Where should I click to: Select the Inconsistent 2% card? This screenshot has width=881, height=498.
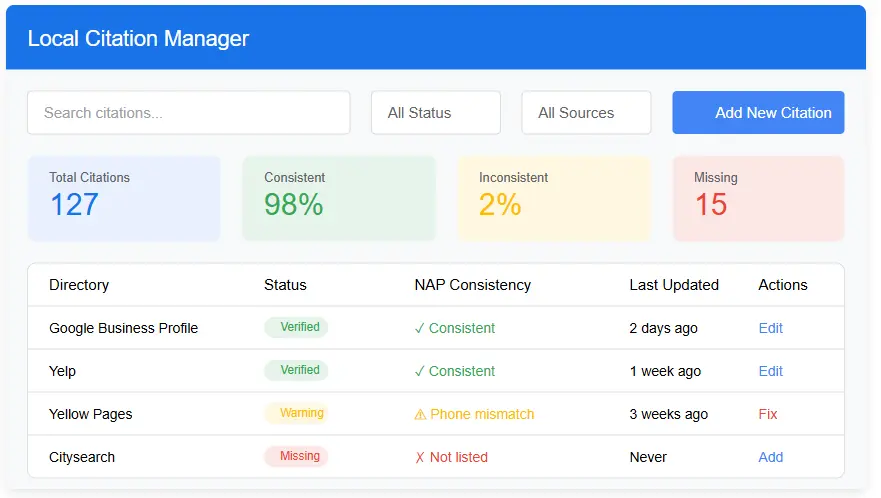(554, 198)
